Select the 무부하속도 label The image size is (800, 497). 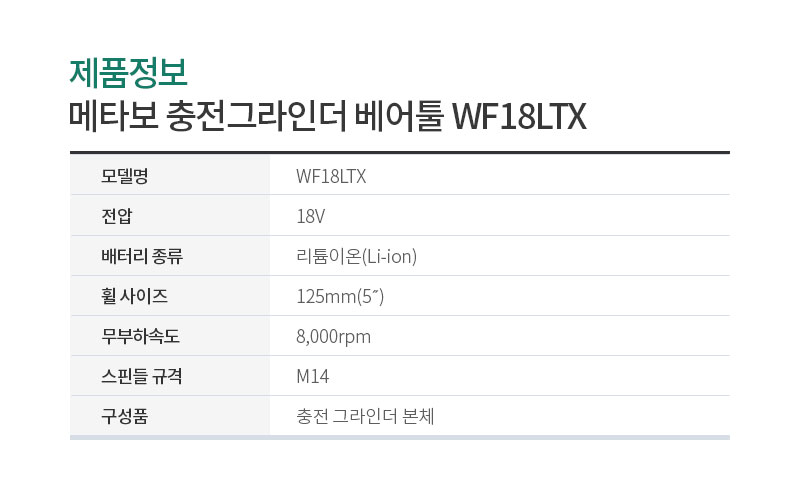pyautogui.click(x=140, y=336)
